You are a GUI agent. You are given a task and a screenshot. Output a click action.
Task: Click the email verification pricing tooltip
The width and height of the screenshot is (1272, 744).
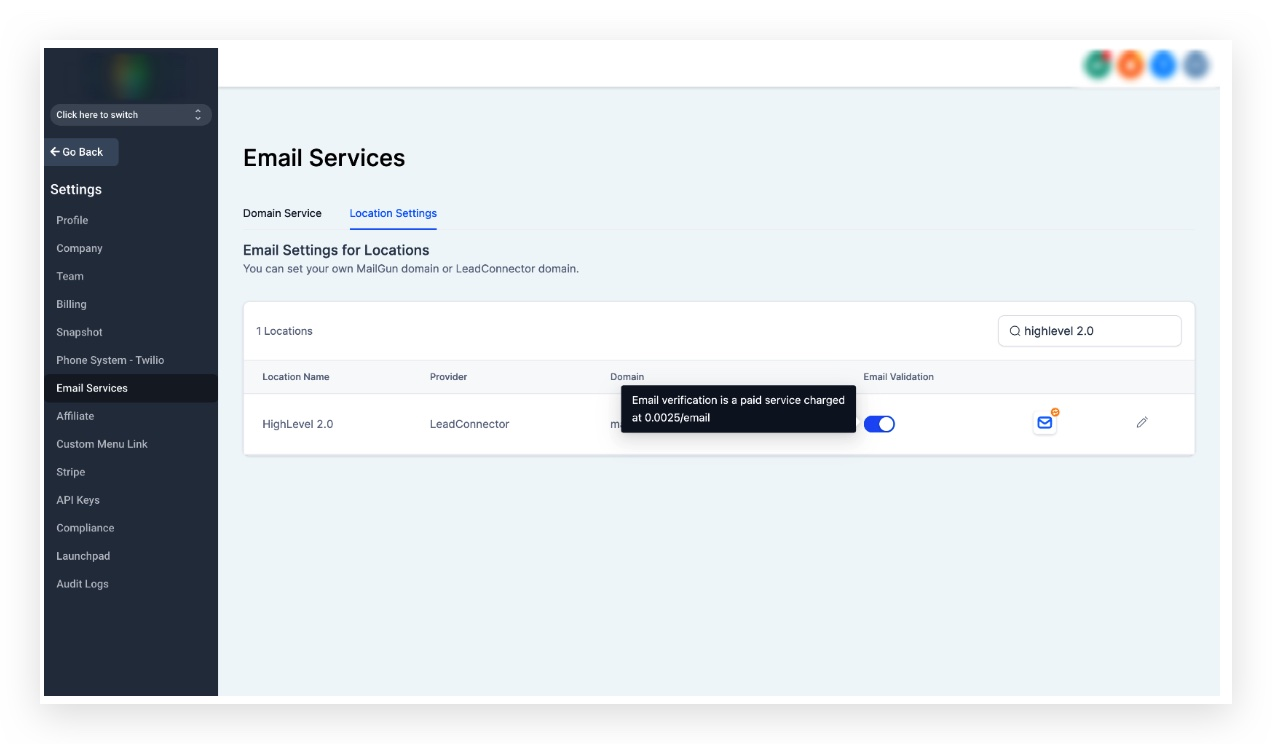point(739,409)
